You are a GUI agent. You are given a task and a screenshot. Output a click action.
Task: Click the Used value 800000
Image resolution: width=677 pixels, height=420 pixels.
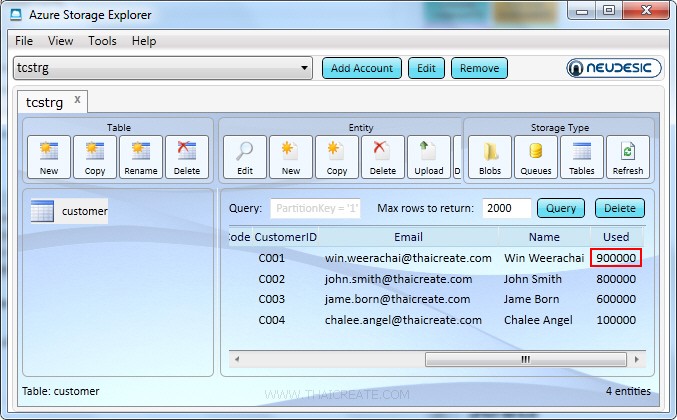click(616, 279)
